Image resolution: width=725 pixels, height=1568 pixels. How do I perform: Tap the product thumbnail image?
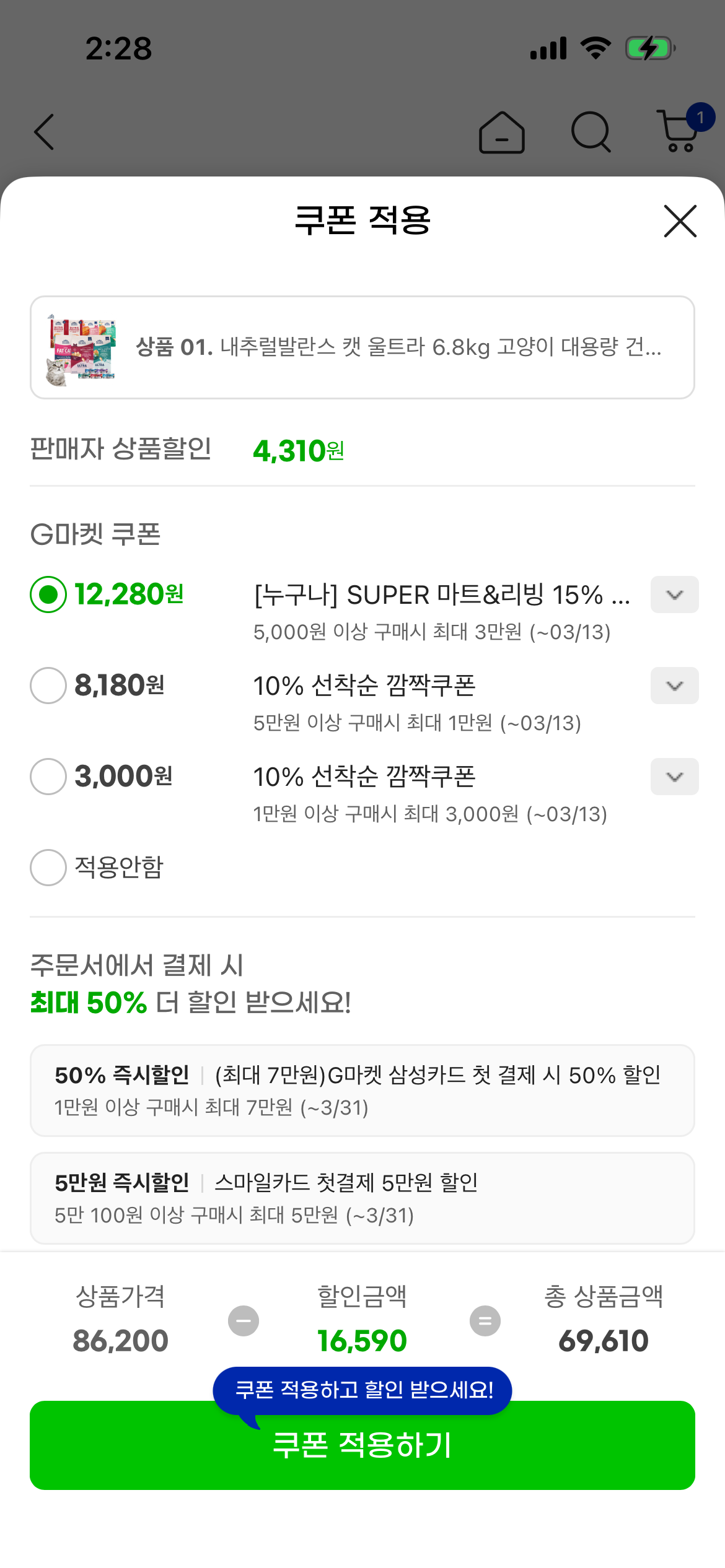point(81,349)
